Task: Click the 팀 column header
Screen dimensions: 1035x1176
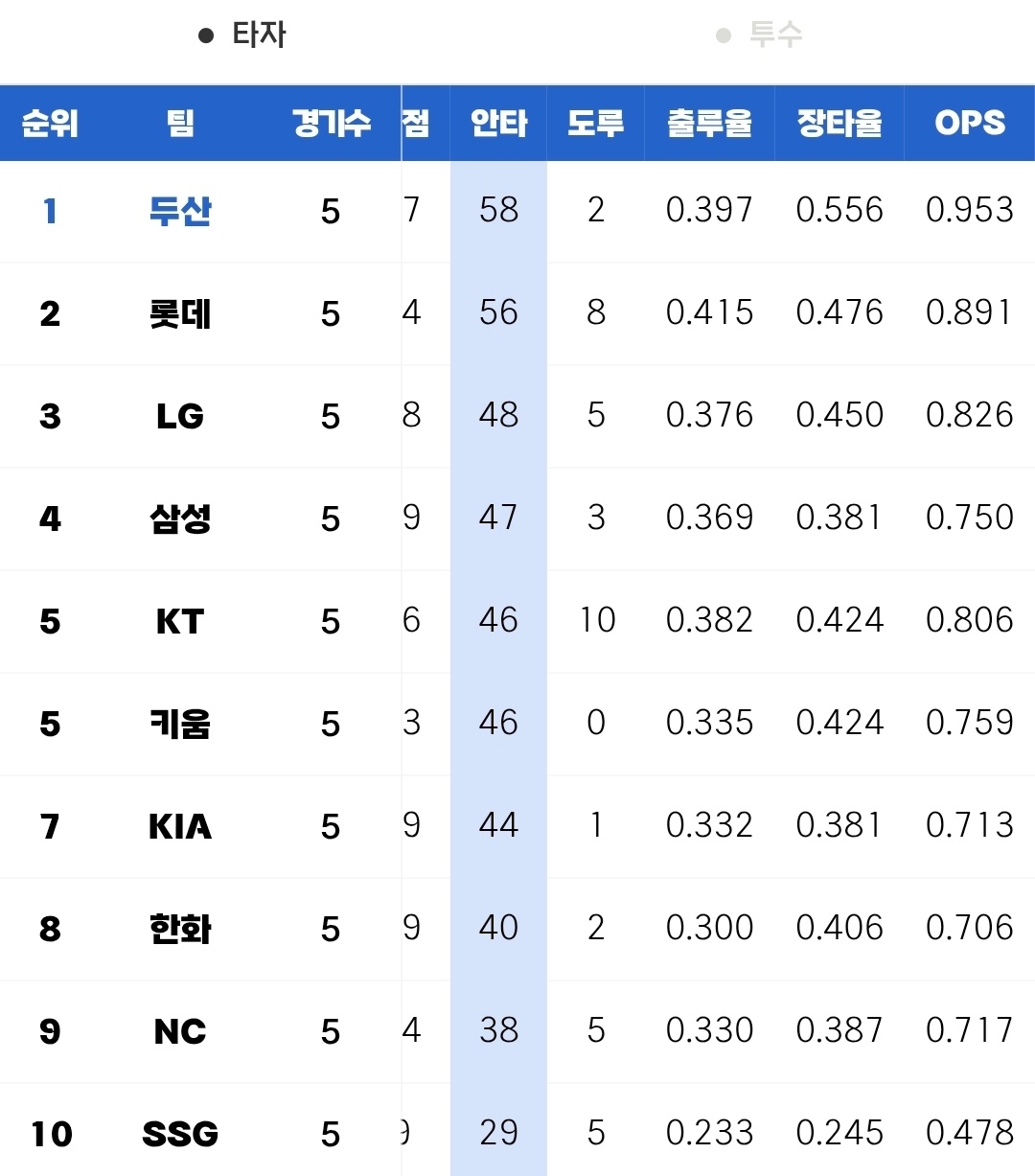Action: (x=180, y=124)
